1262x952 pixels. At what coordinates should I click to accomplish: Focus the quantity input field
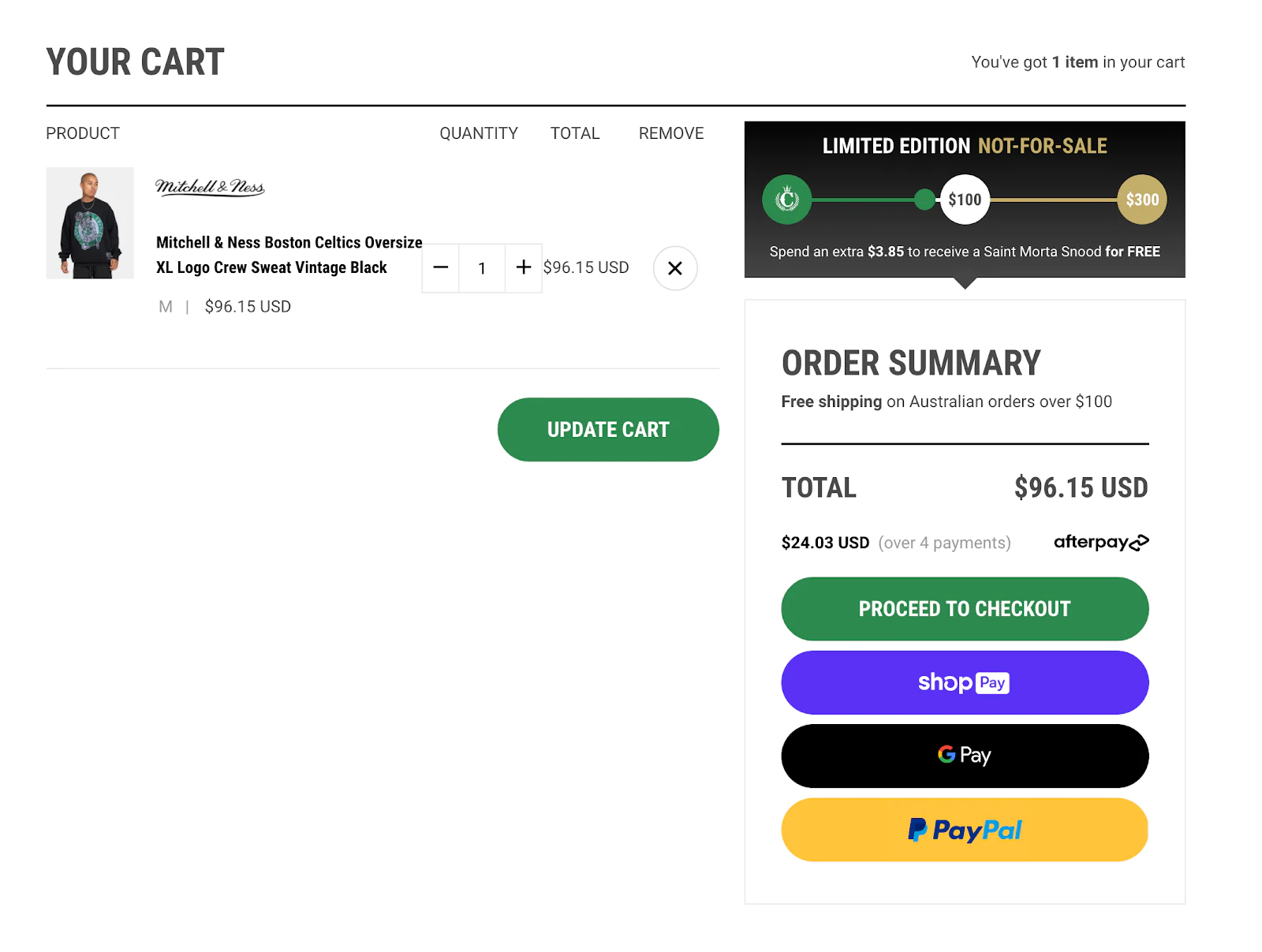pos(482,268)
